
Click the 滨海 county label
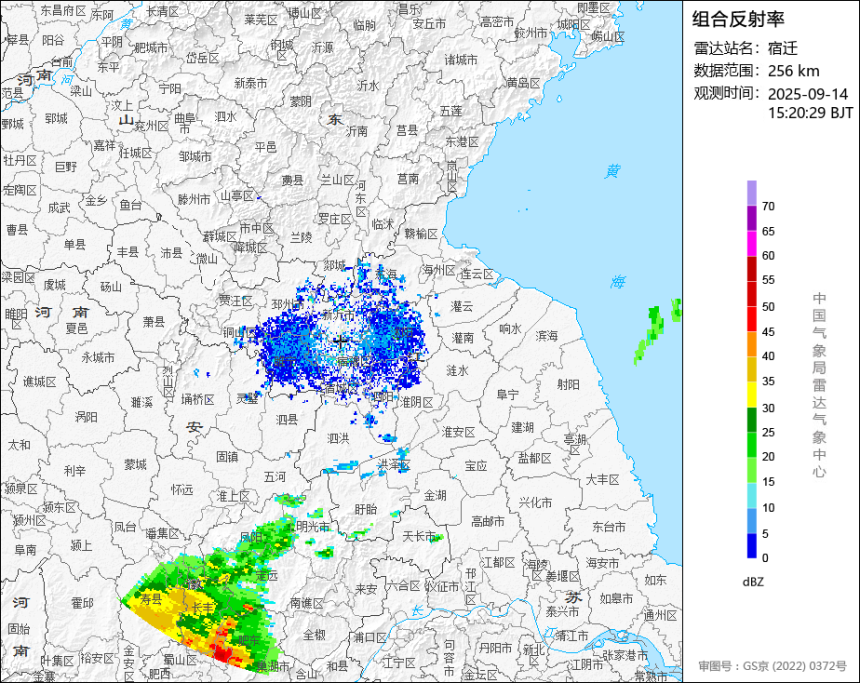[x=546, y=336]
